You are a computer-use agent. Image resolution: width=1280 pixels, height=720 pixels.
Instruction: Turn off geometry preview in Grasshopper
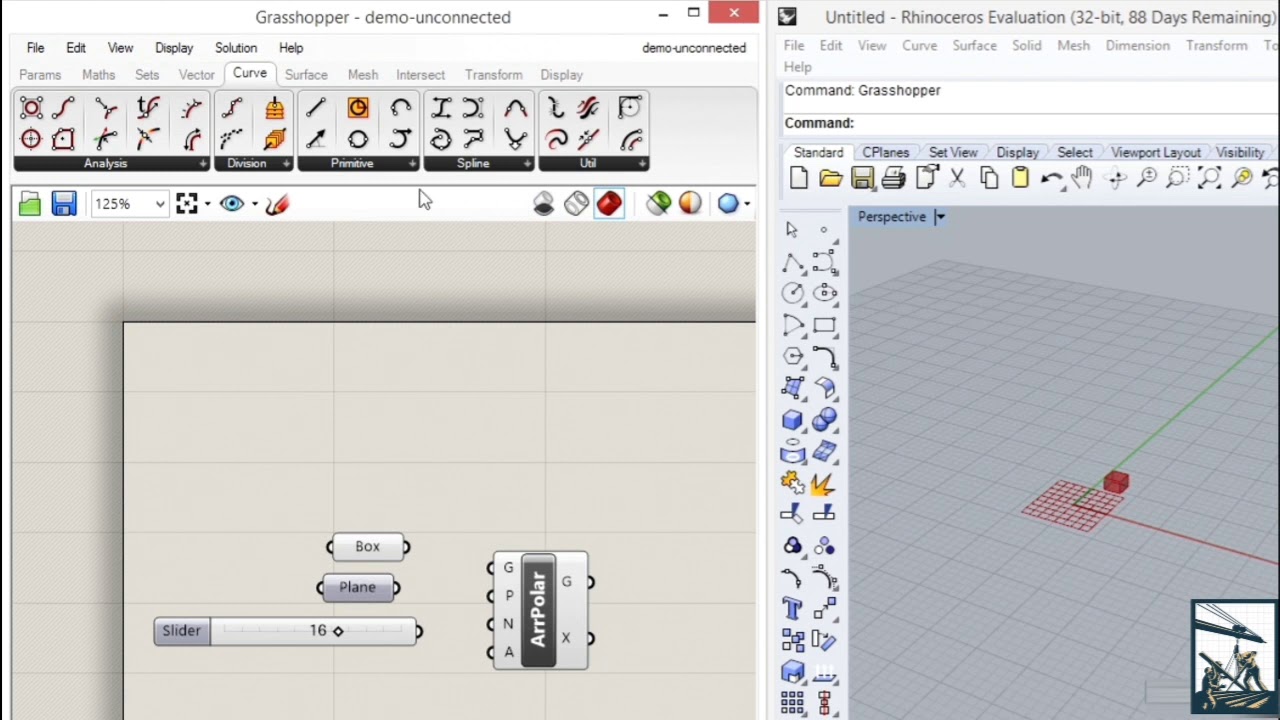click(x=544, y=204)
